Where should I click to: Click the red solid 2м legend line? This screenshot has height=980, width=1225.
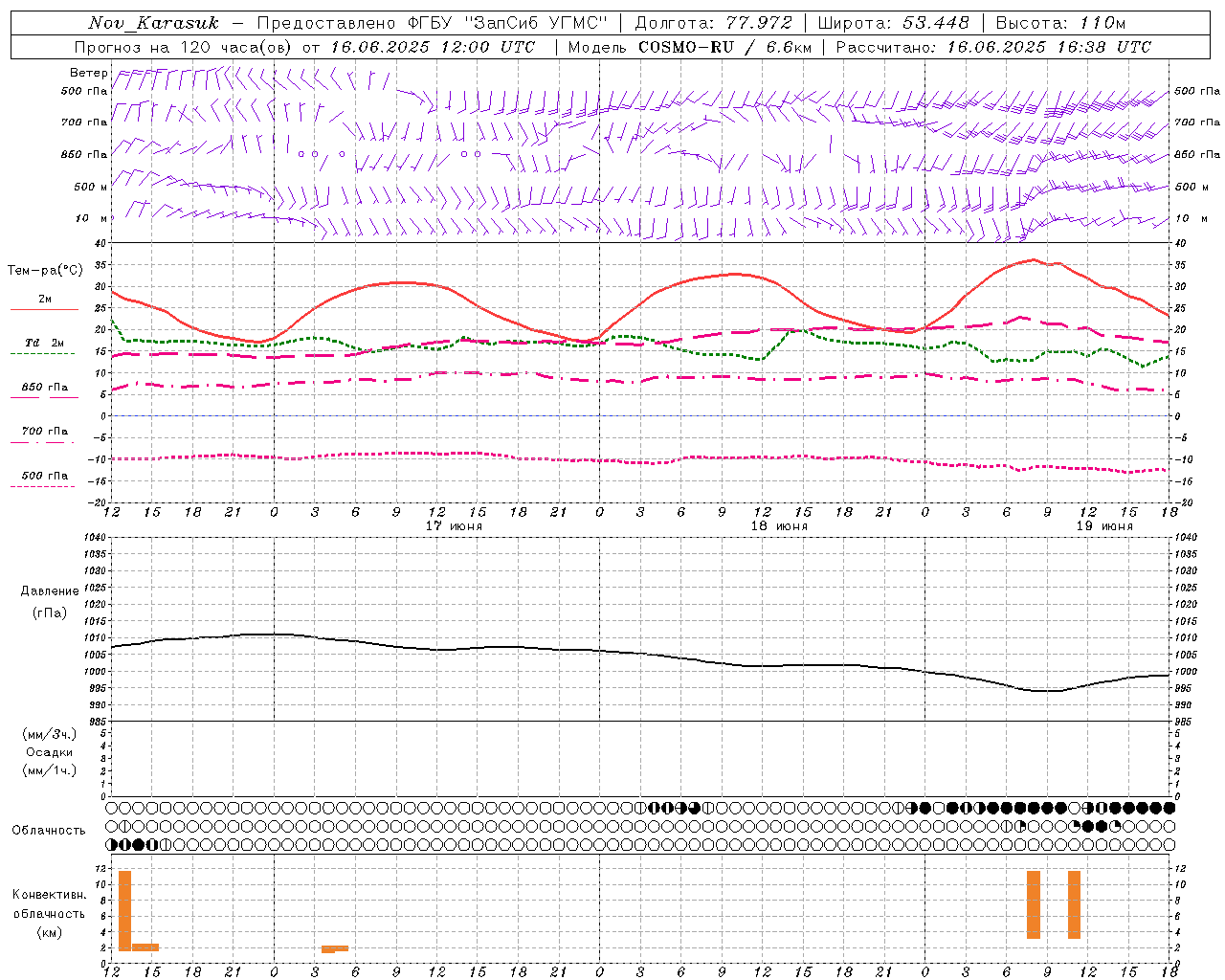(44, 309)
